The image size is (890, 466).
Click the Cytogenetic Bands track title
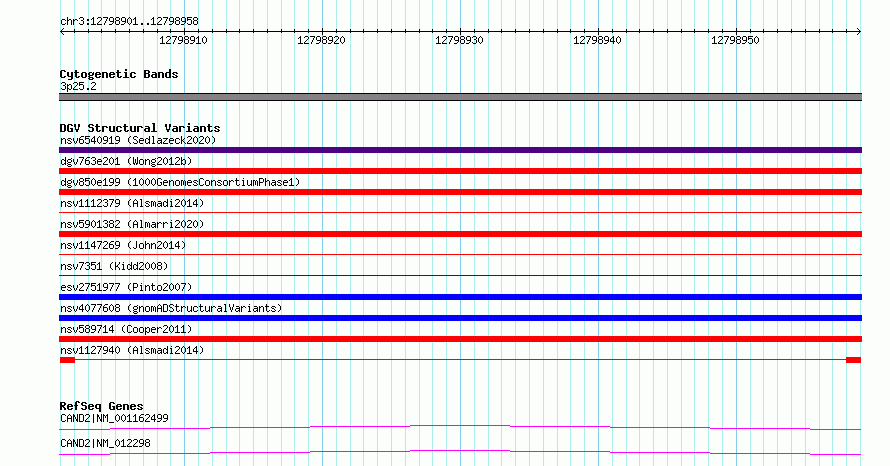[119, 74]
